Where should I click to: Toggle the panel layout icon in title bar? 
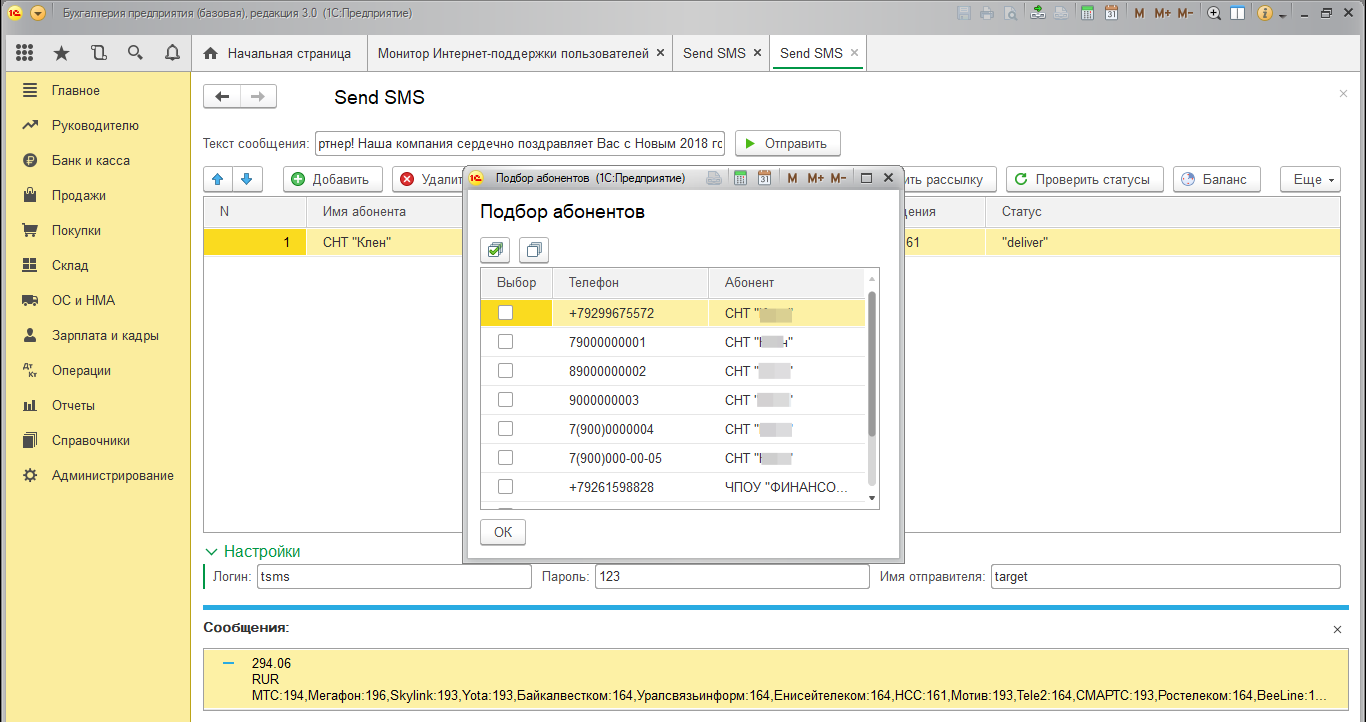click(1237, 13)
